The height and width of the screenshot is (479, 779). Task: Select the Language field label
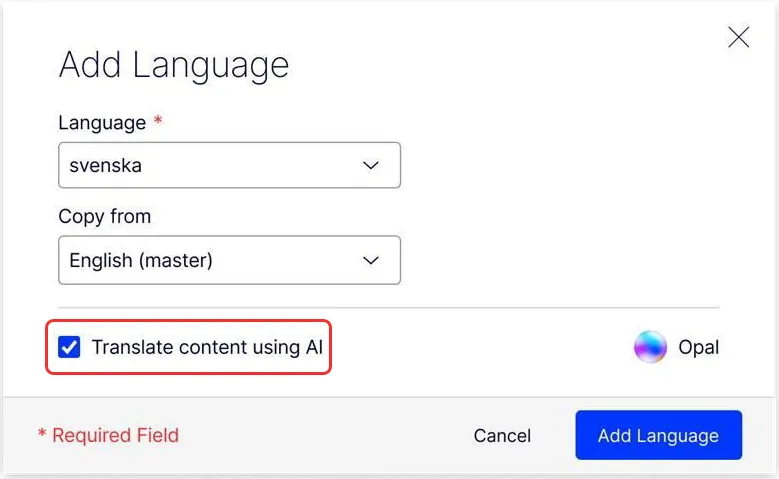pos(102,123)
